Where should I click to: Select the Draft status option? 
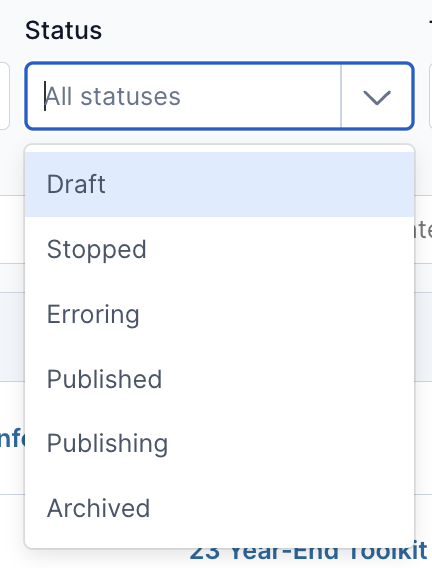click(x=219, y=184)
